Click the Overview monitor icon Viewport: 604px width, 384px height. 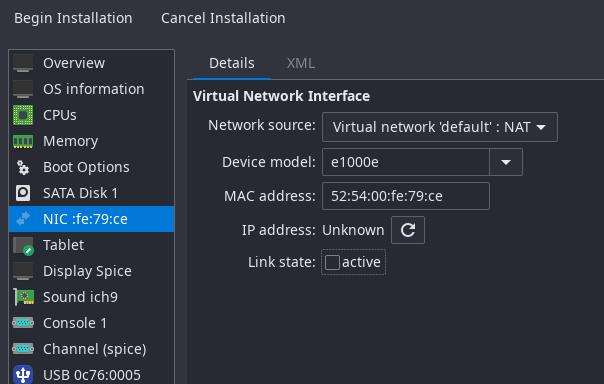[x=23, y=63]
